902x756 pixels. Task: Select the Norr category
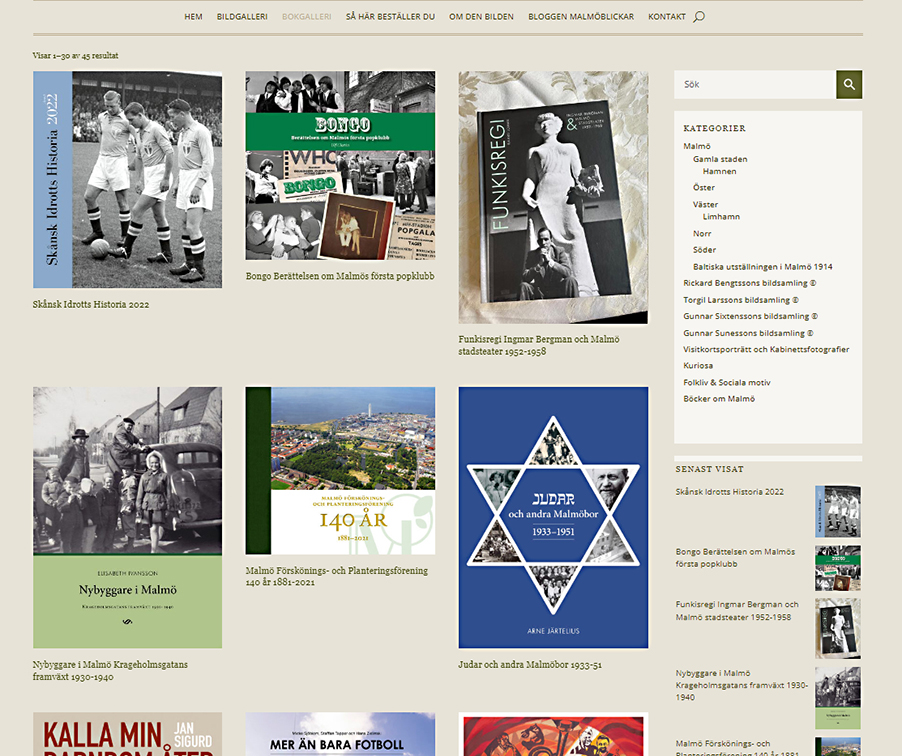coord(702,233)
